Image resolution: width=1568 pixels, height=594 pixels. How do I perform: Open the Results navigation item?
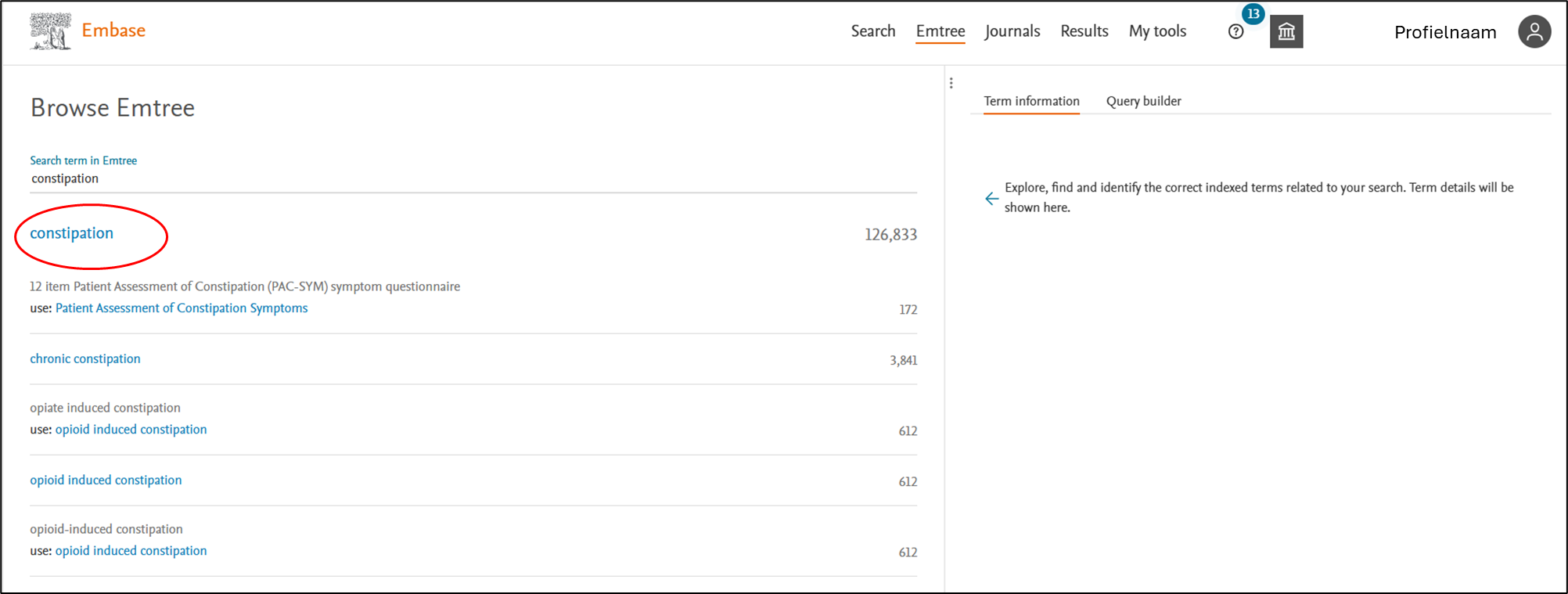pyautogui.click(x=1084, y=31)
